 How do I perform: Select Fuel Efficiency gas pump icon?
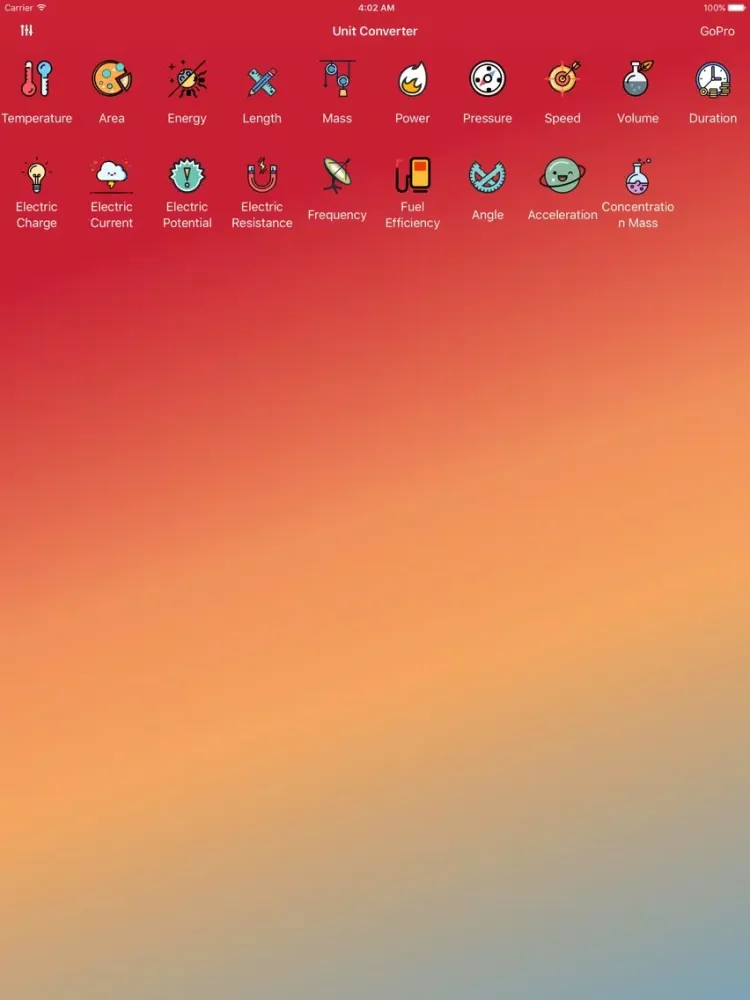413,175
